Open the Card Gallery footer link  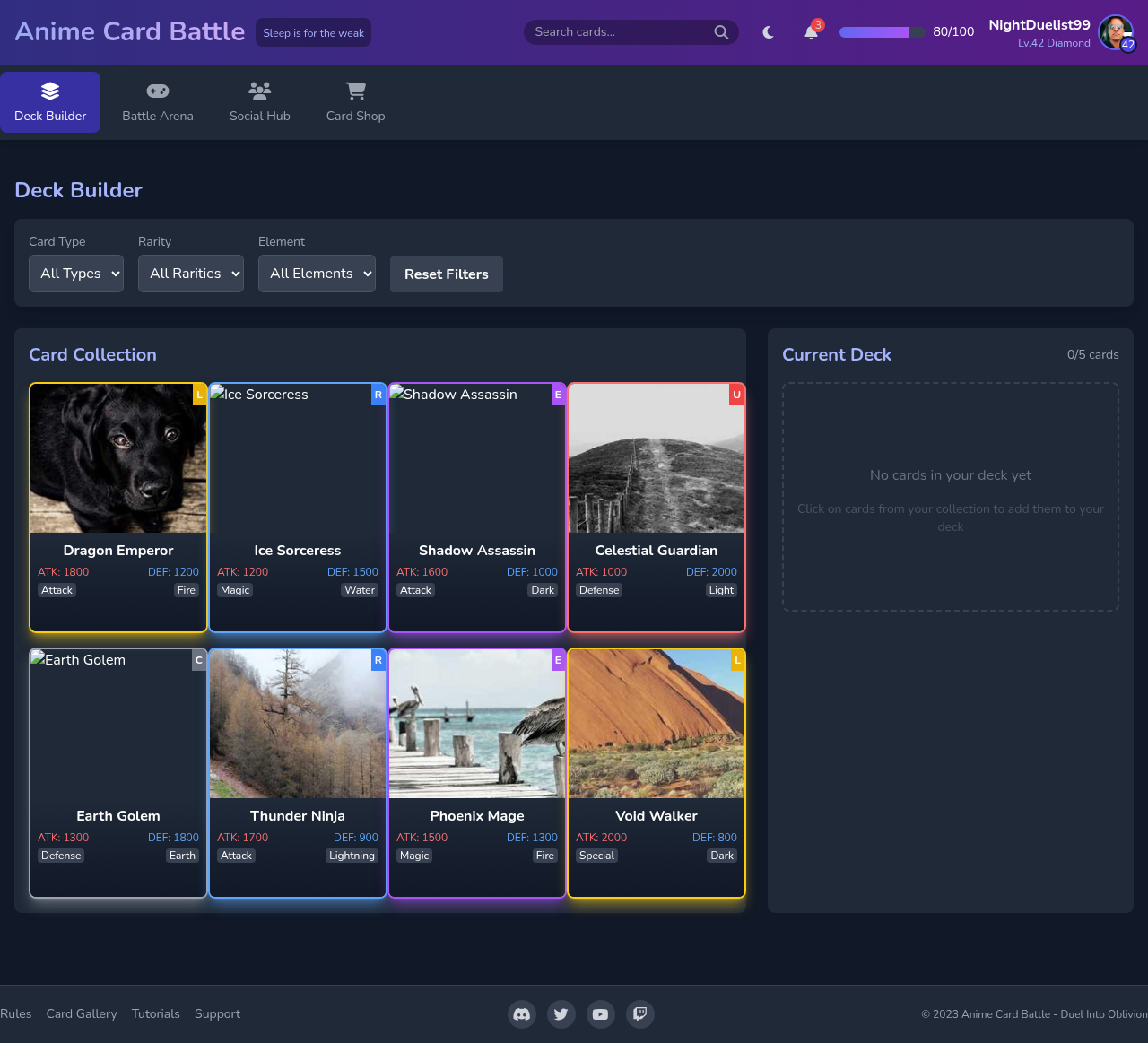81,1014
